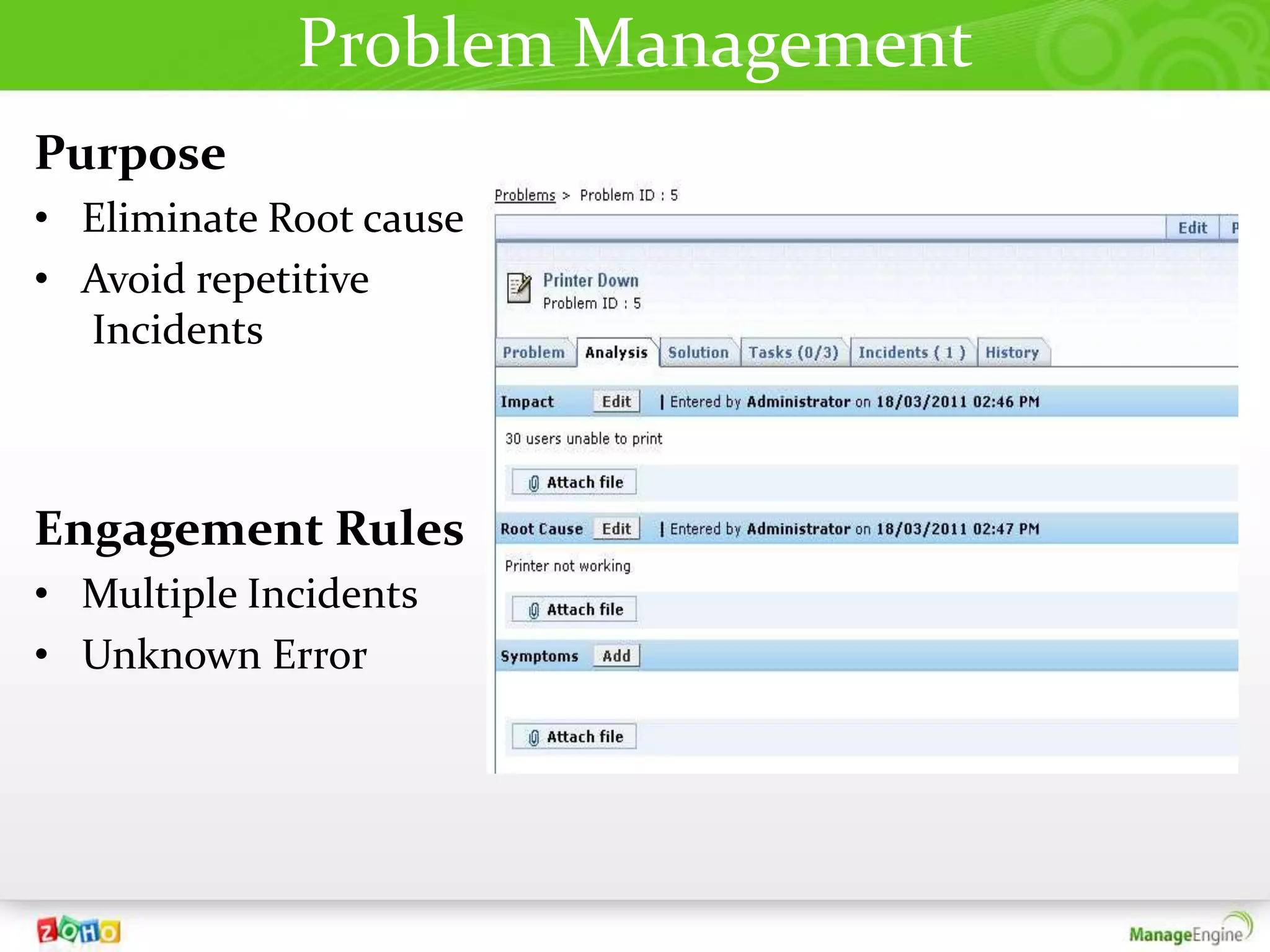
Task: Click the 'Purpose' heading
Action: 130,154
